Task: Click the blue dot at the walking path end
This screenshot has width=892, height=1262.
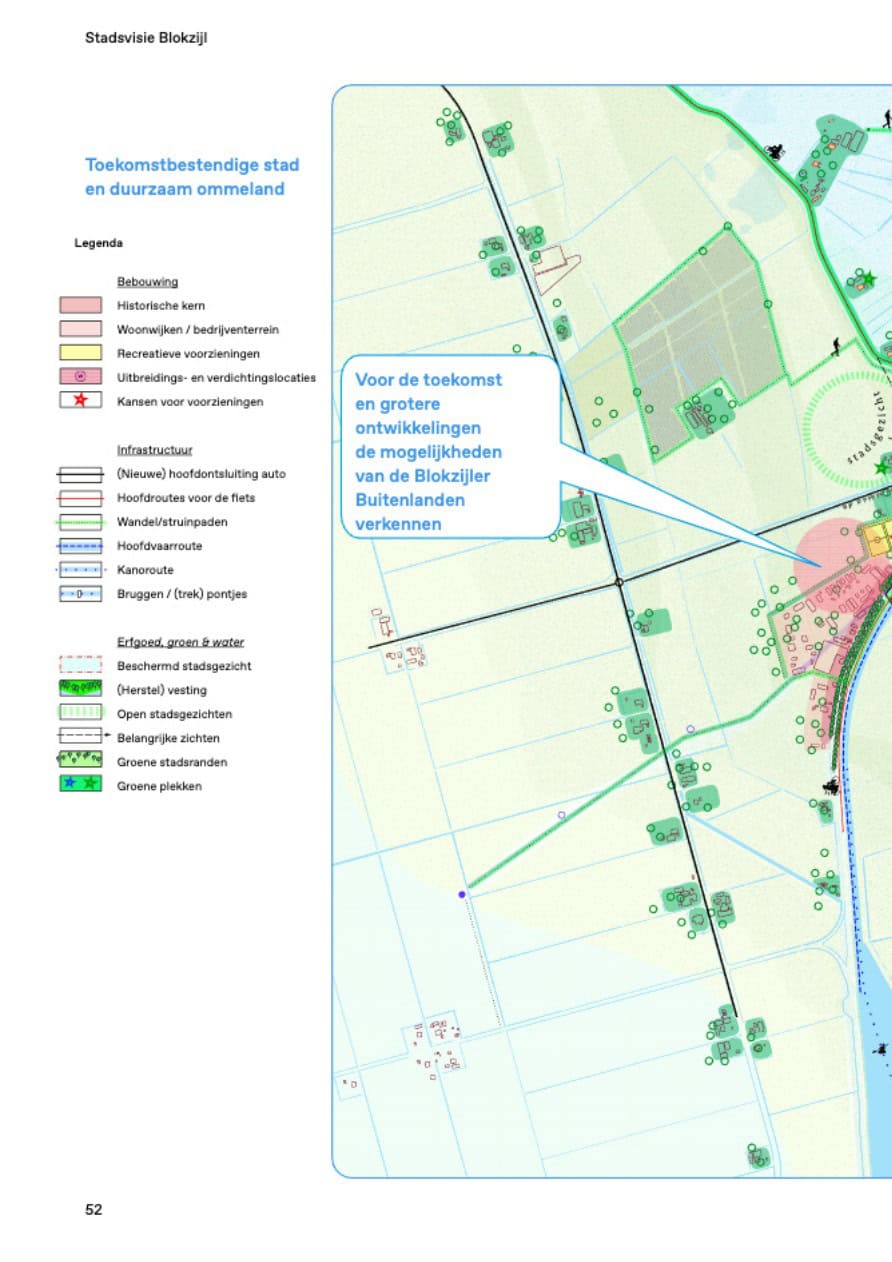Action: (x=462, y=894)
